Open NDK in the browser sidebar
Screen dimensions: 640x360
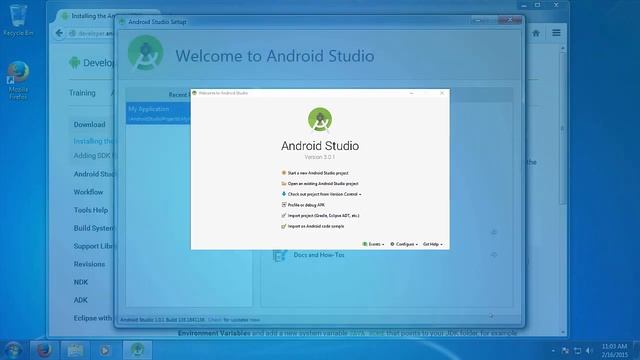81,282
